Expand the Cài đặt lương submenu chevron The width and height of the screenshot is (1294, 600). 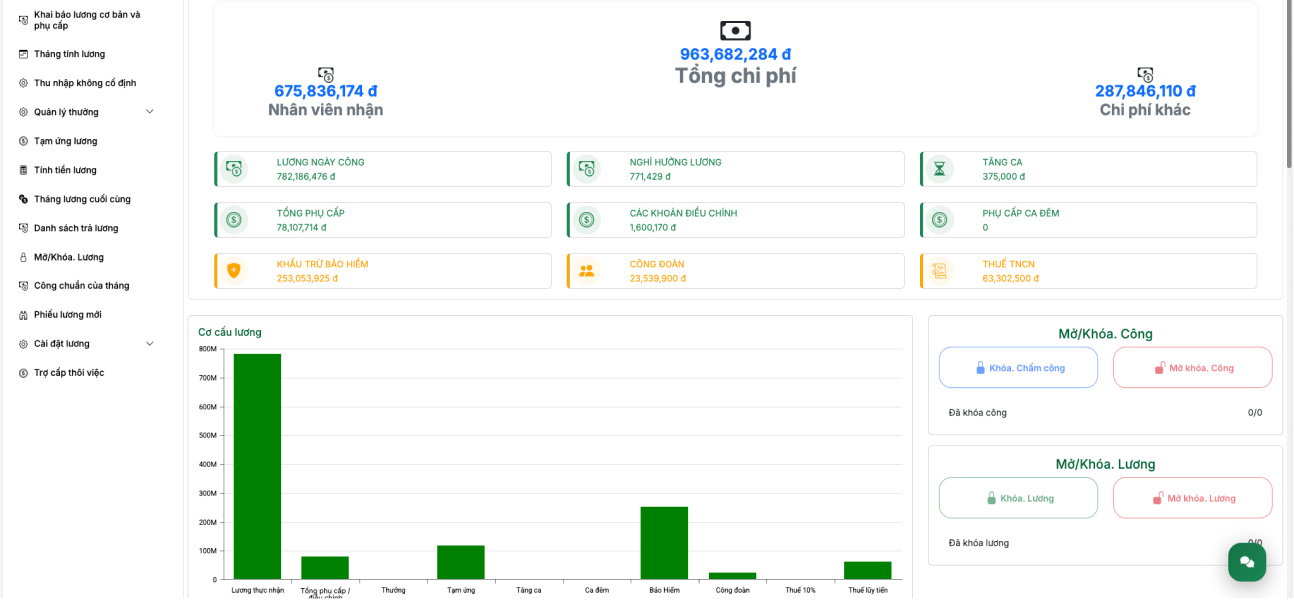coord(150,344)
